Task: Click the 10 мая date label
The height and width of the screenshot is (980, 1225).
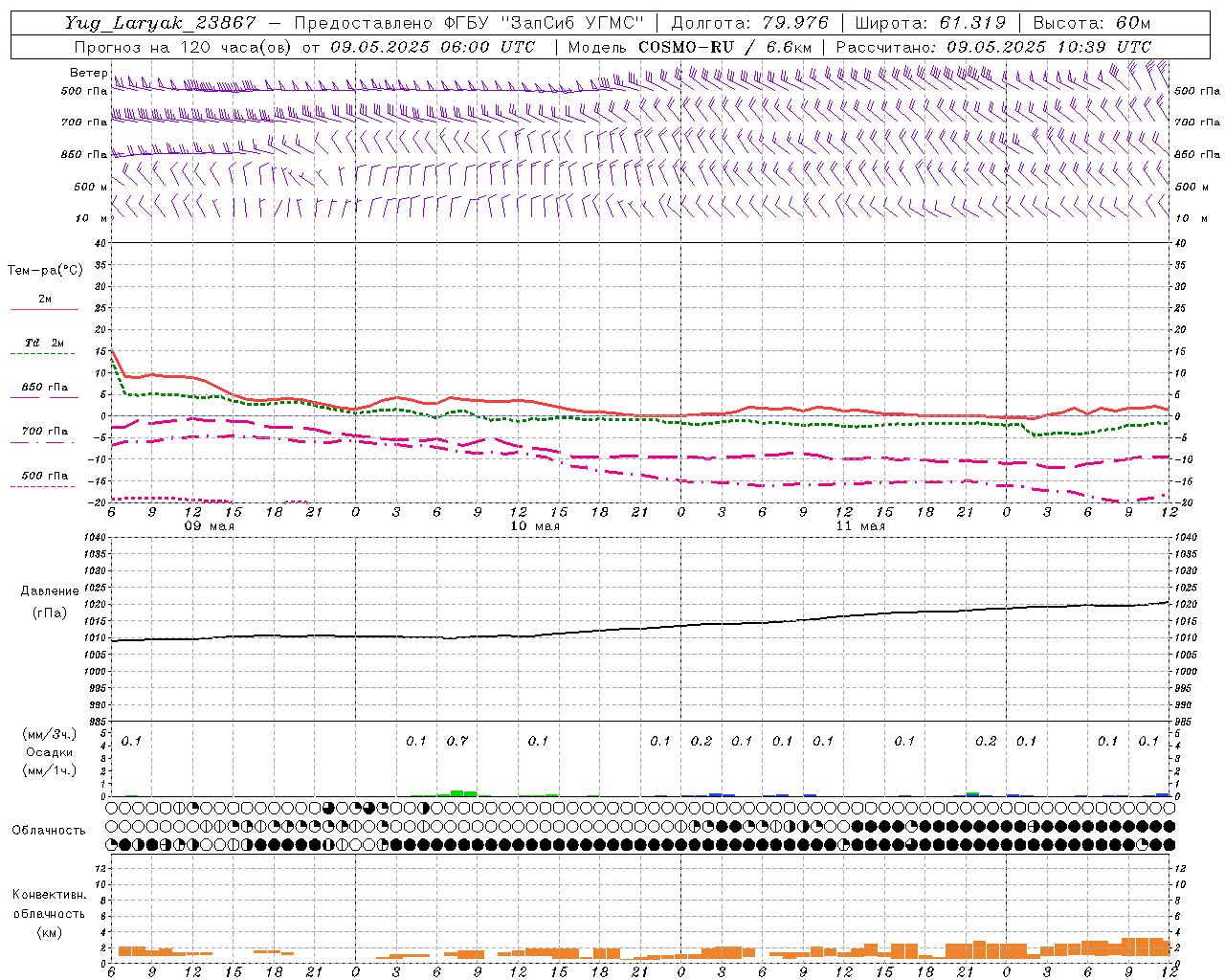Action: point(535,526)
